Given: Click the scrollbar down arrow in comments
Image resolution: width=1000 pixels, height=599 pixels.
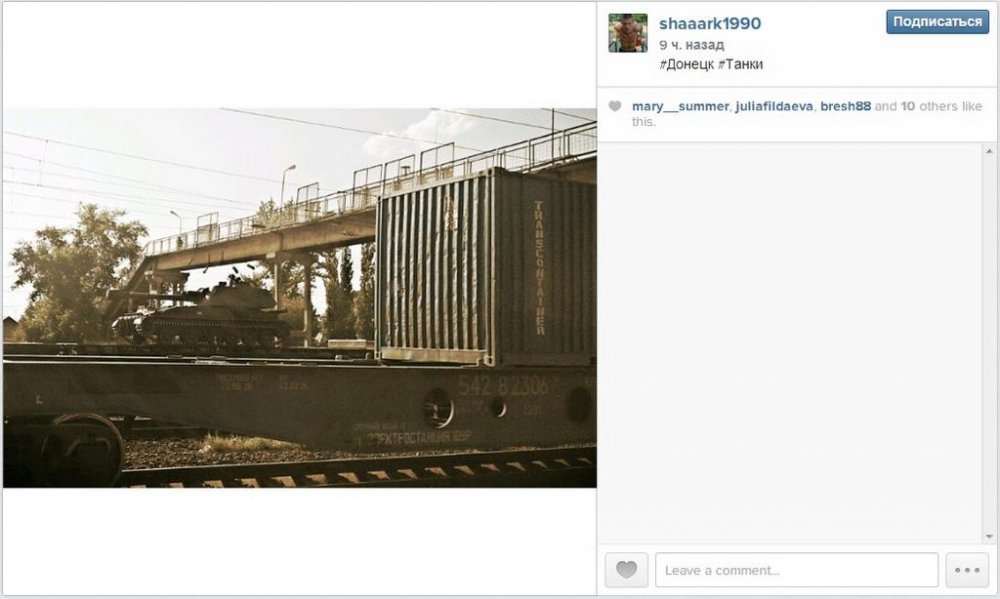Looking at the screenshot, I should point(989,536).
